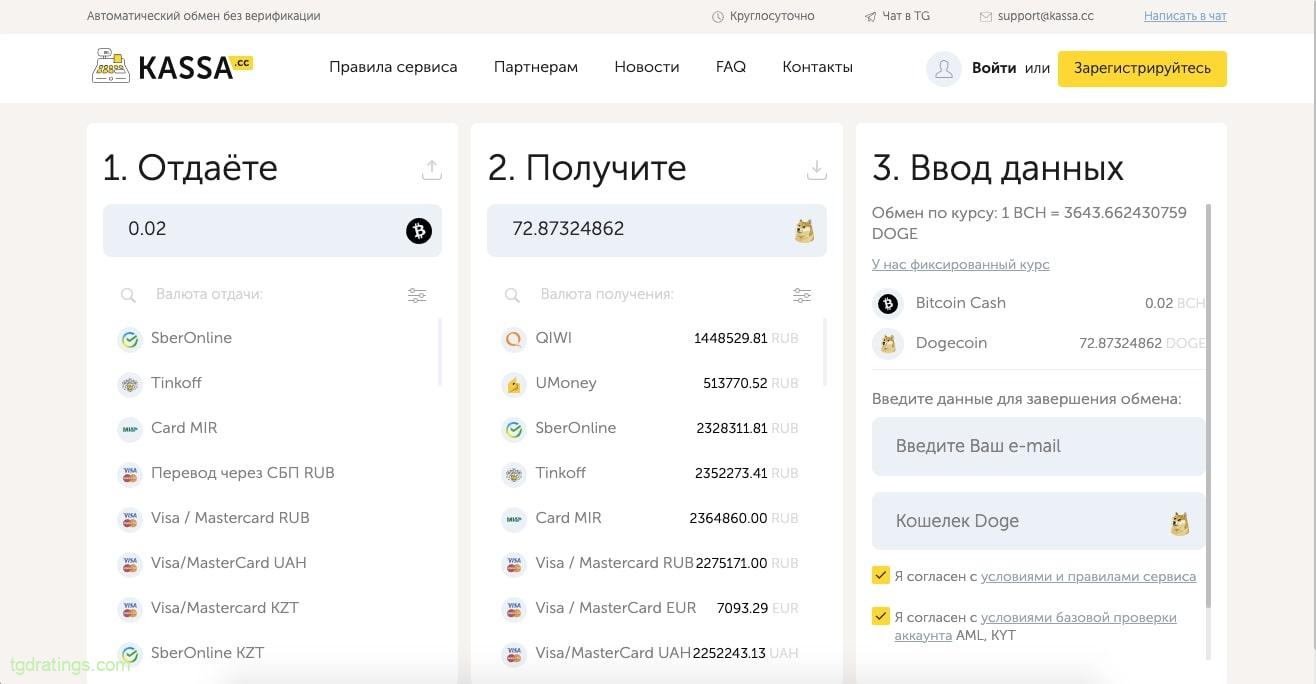Click Написать в чат link
This screenshot has height=684, width=1316.
(x=1185, y=16)
